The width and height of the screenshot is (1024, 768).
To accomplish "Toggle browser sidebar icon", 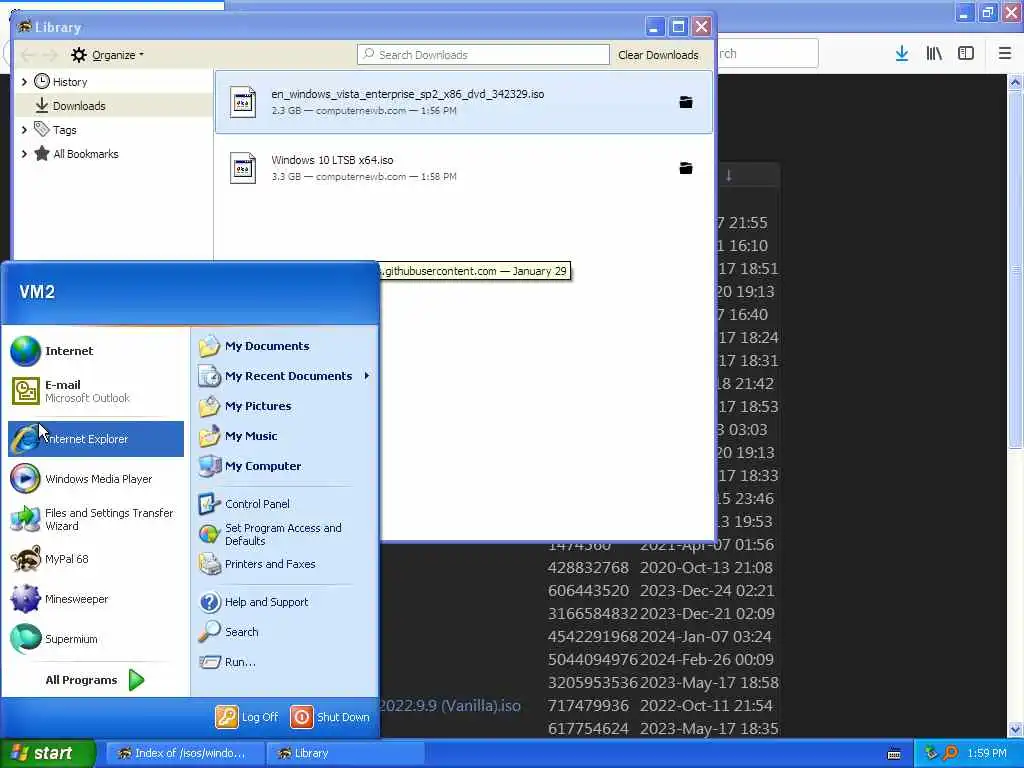I will pos(966,54).
